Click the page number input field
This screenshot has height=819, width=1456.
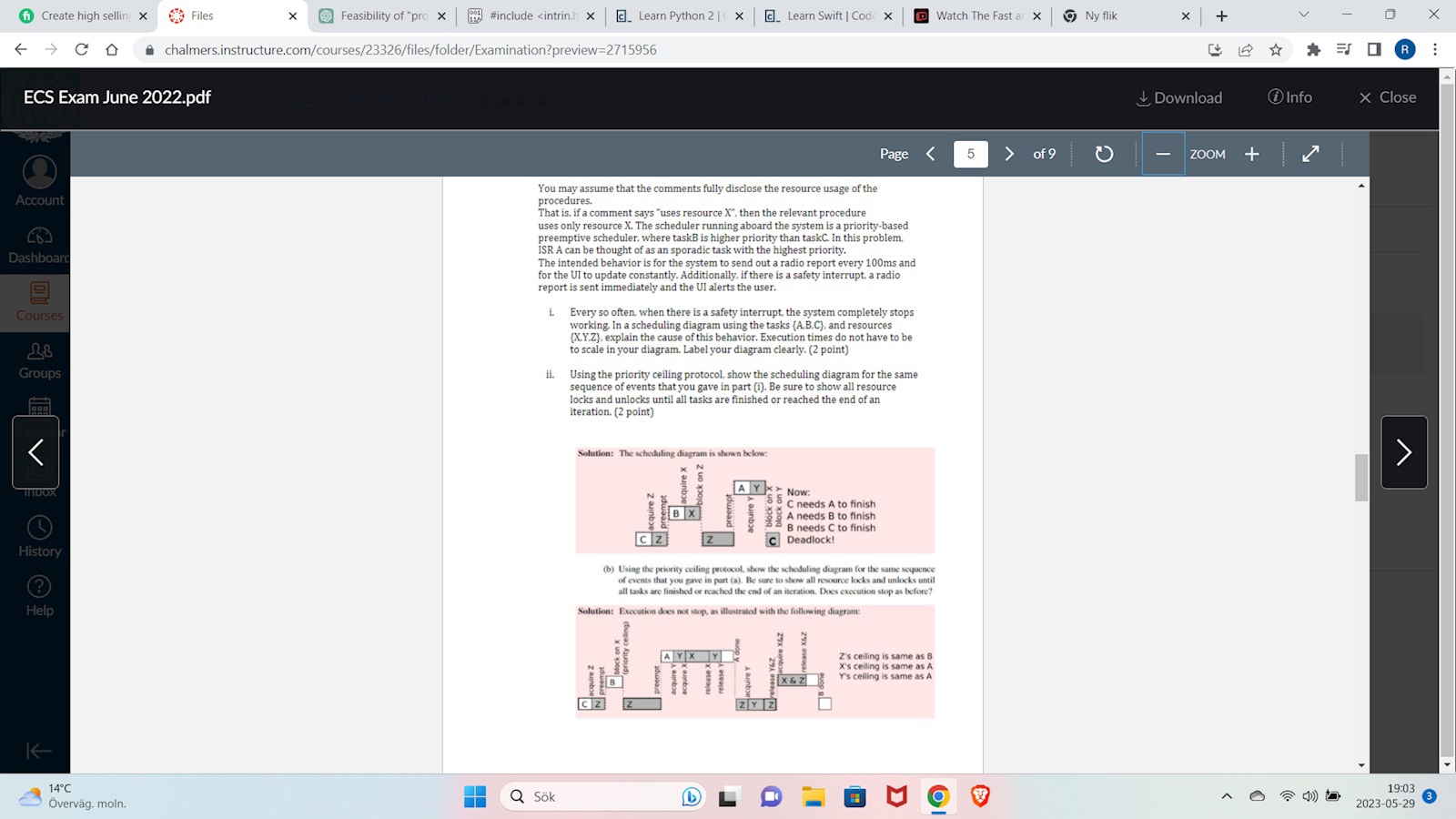coord(970,154)
